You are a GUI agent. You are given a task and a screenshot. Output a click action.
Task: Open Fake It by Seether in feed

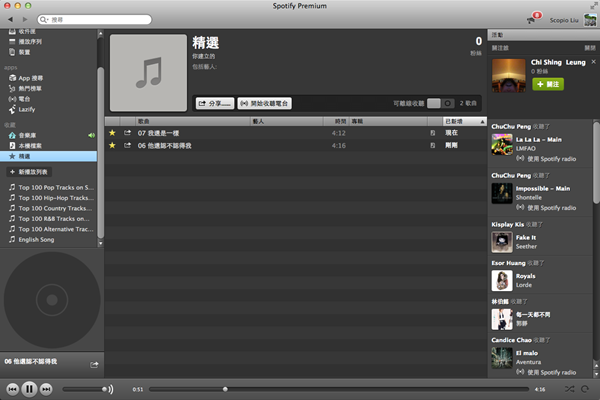526,238
